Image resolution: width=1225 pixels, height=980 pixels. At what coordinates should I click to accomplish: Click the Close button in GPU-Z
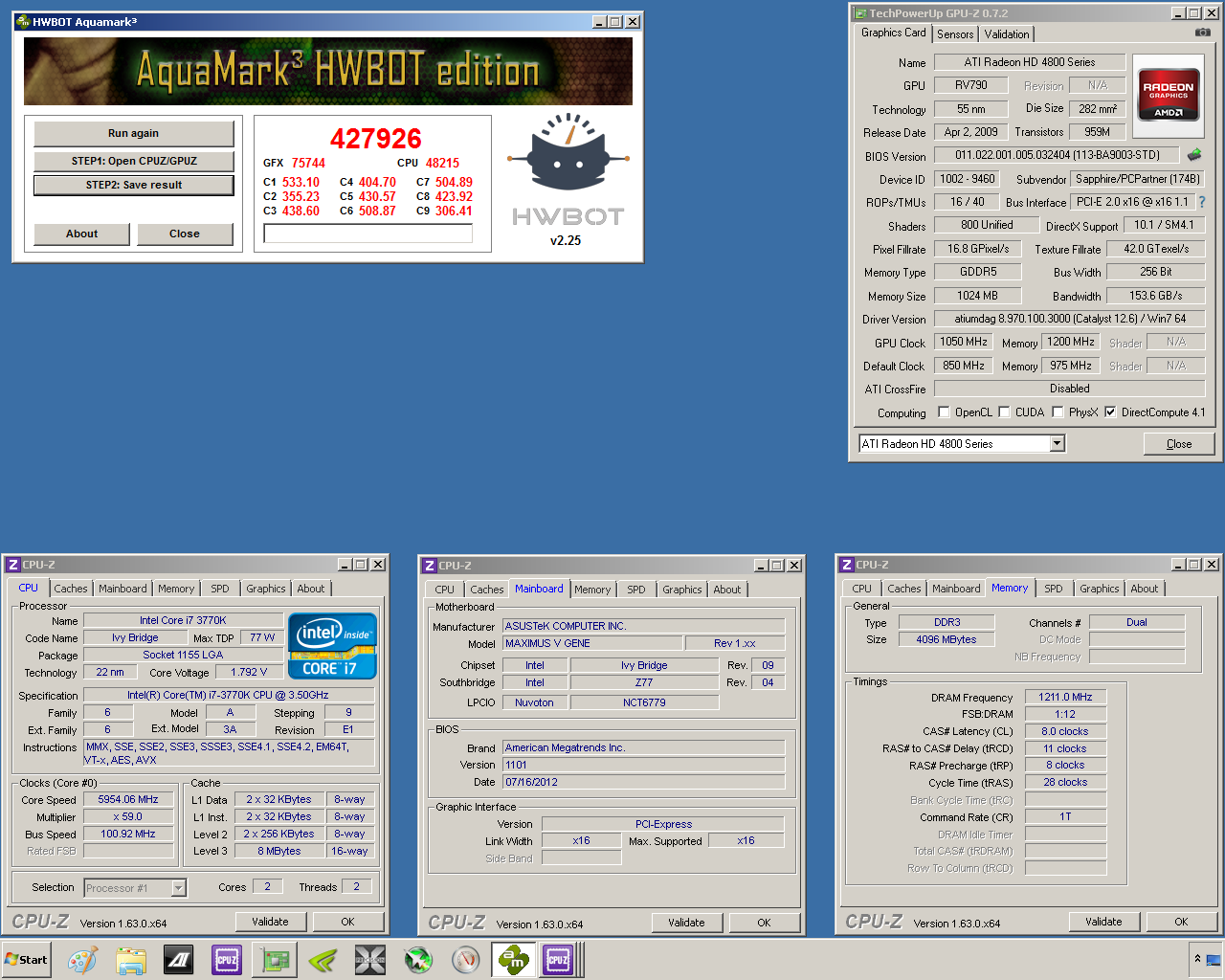point(1179,444)
